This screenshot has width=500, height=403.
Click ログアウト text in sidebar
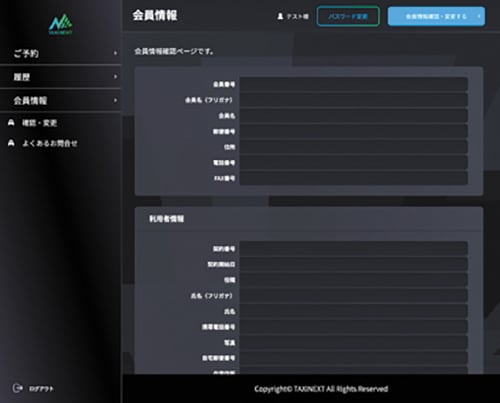41,389
